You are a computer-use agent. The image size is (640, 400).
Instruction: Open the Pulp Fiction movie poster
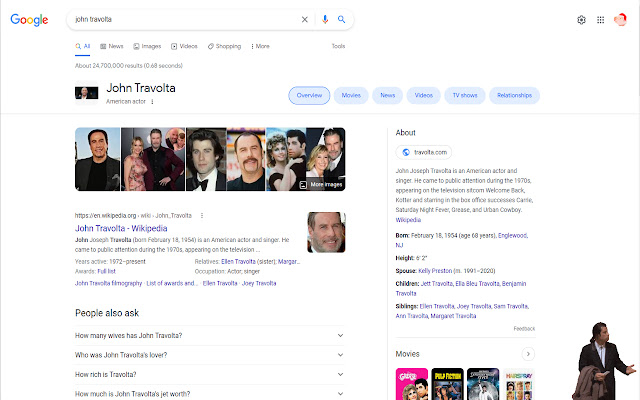tap(447, 384)
